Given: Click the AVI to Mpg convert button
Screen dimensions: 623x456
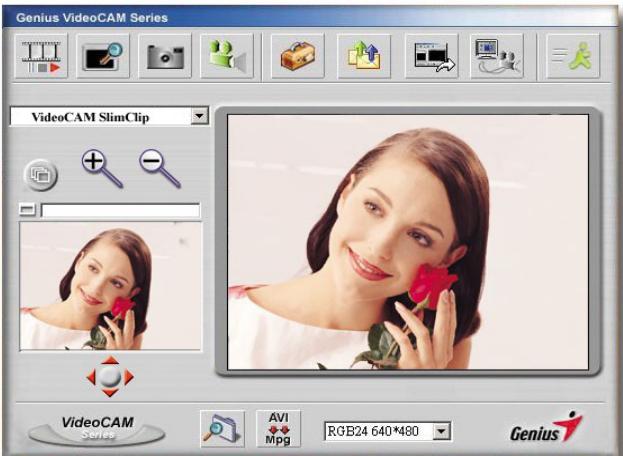Looking at the screenshot, I should point(279,429).
